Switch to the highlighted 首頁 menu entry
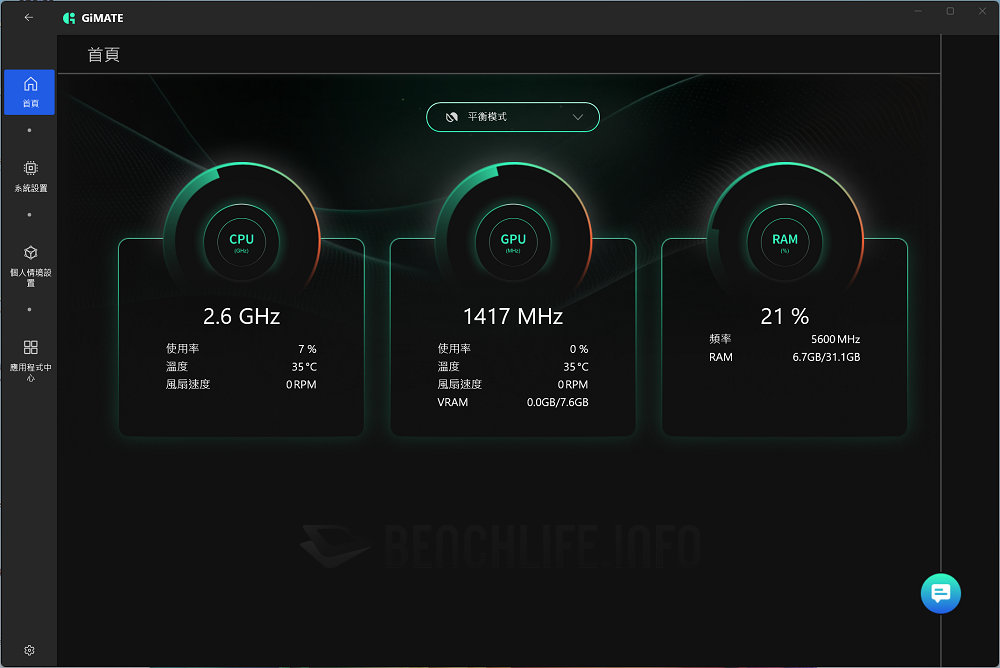Viewport: 1000px width, 668px height. coord(29,92)
